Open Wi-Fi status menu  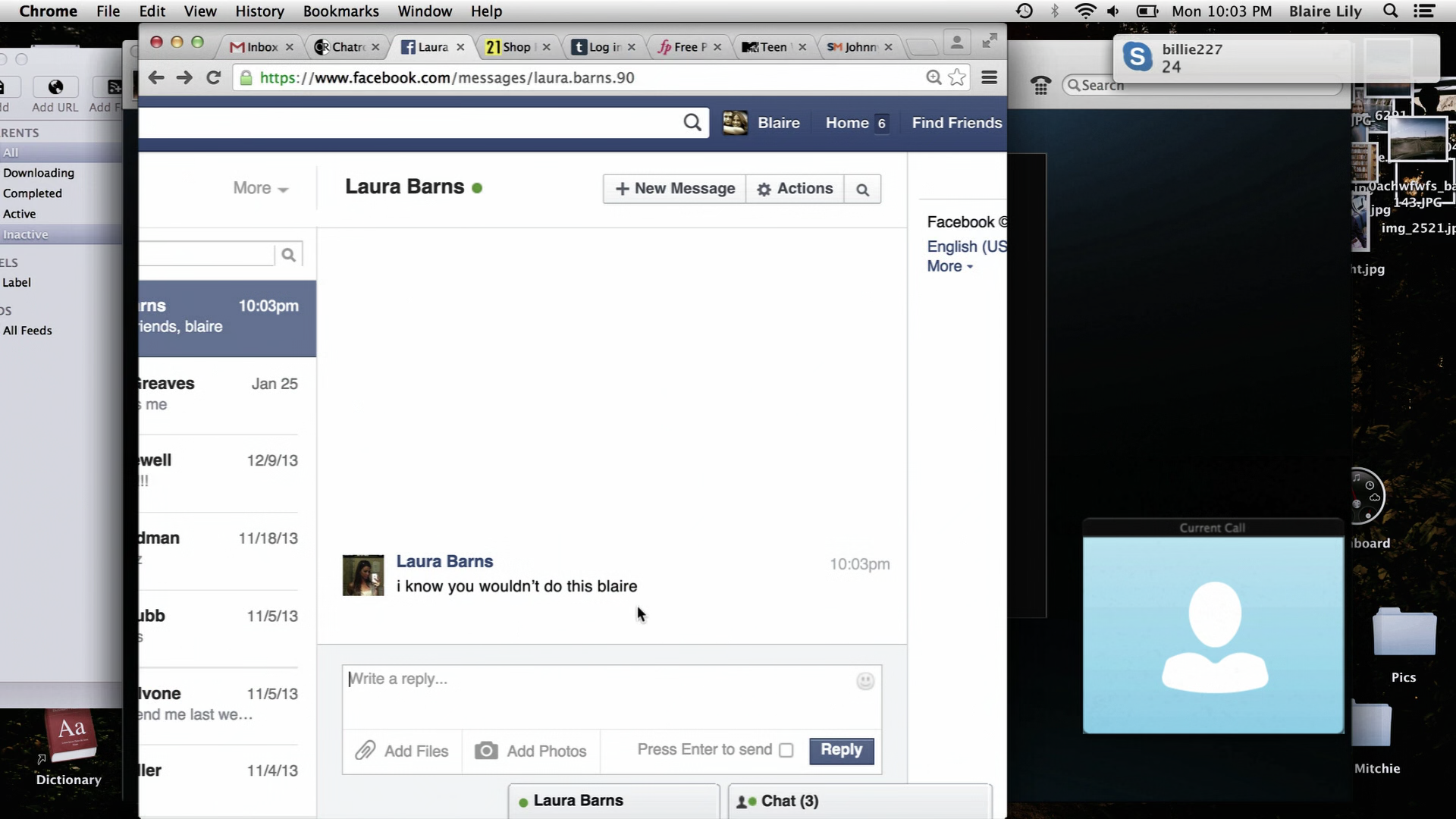(1085, 11)
